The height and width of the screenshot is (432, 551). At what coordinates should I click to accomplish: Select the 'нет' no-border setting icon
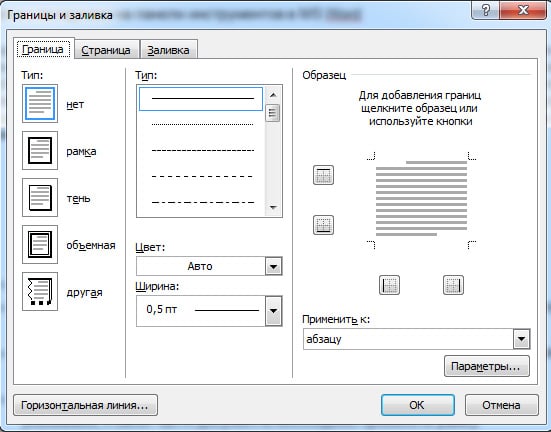40,104
